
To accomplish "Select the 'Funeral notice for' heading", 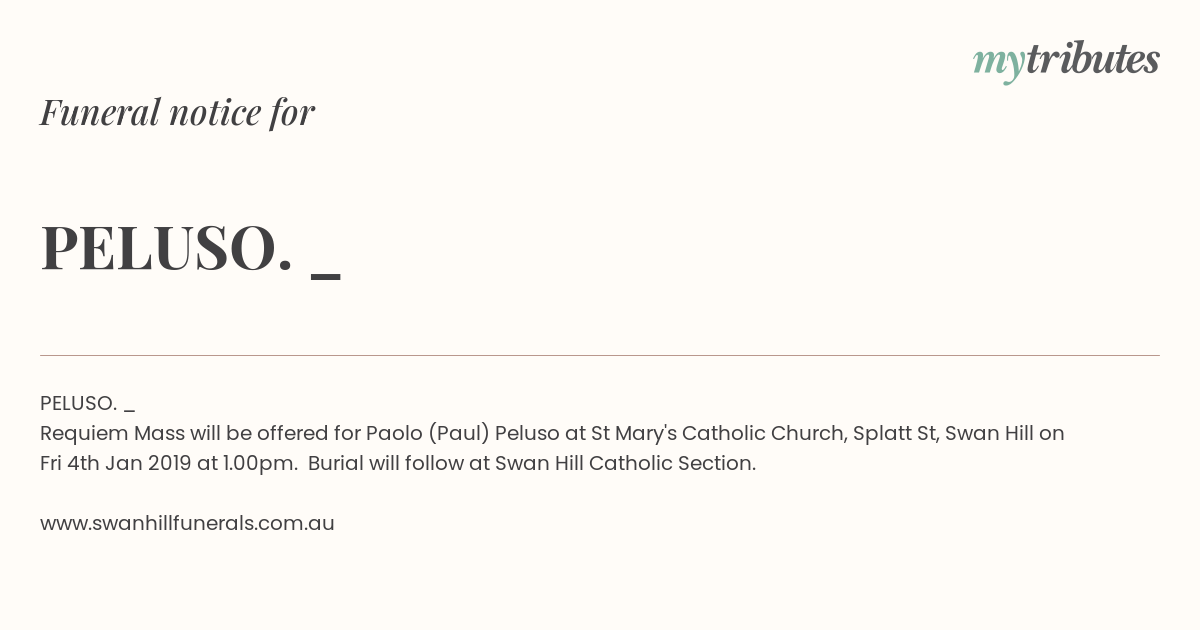I will point(177,112).
